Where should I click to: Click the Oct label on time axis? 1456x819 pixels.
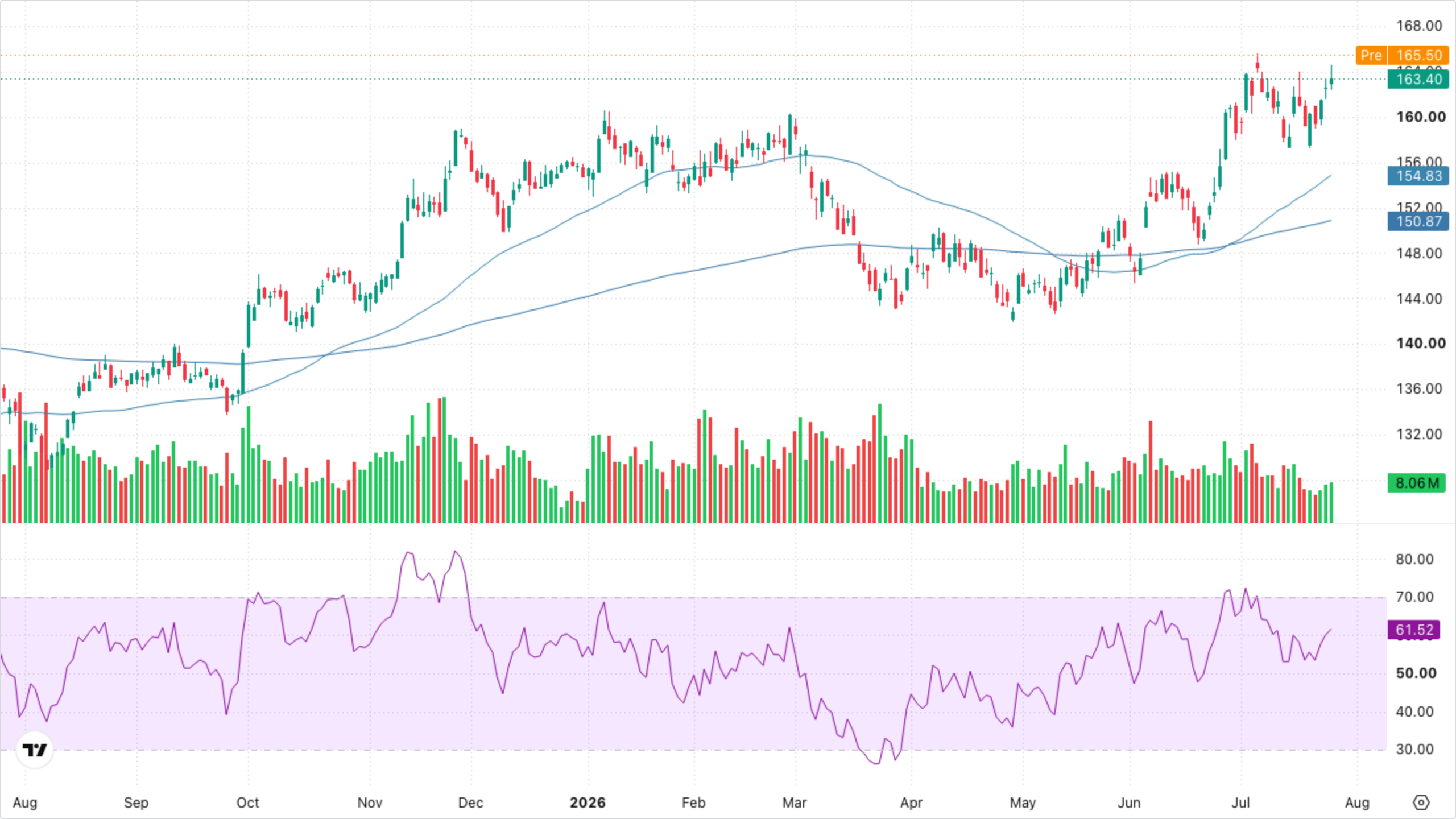(x=247, y=803)
